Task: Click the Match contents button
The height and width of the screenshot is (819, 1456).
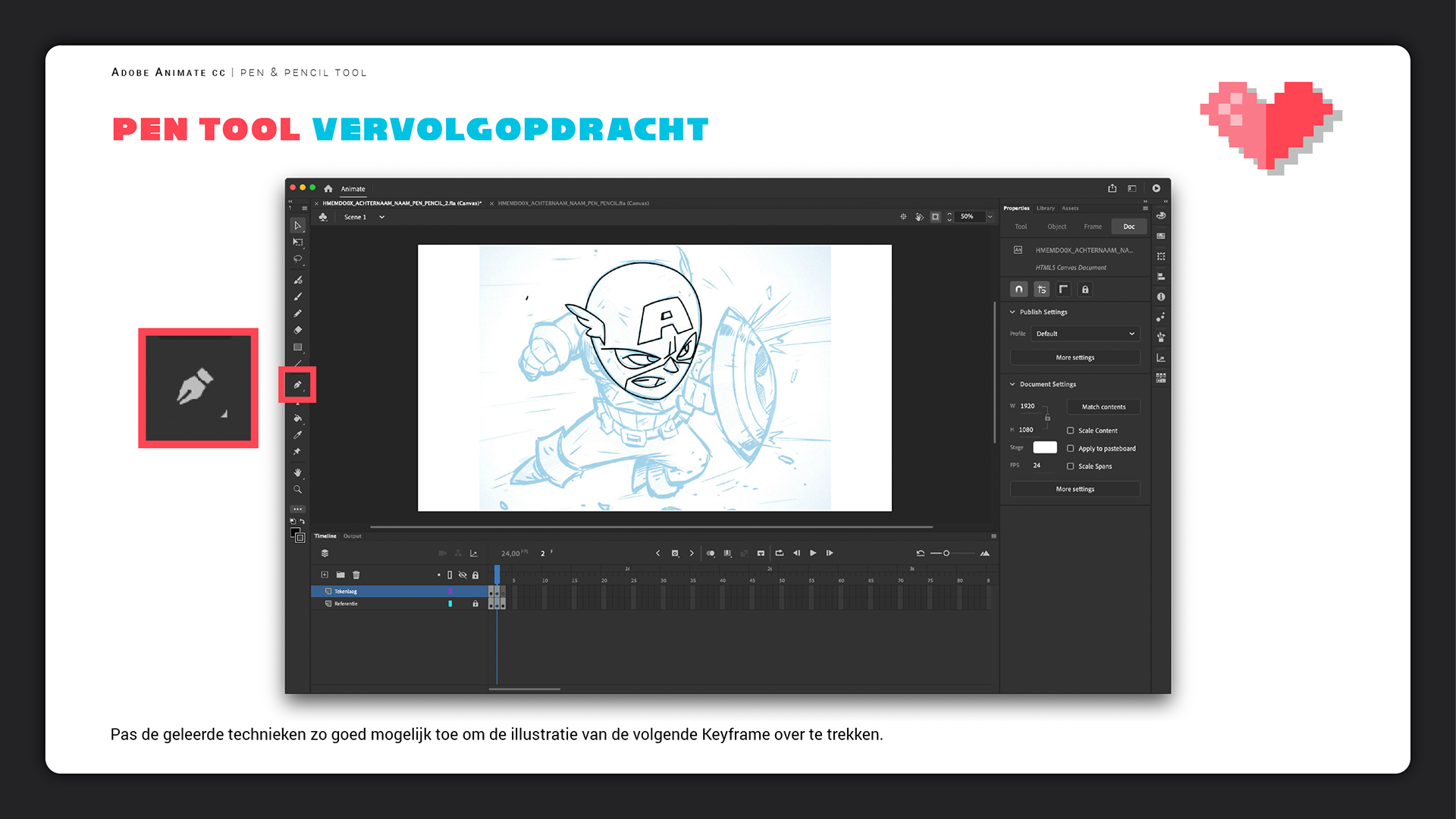Action: [1103, 407]
